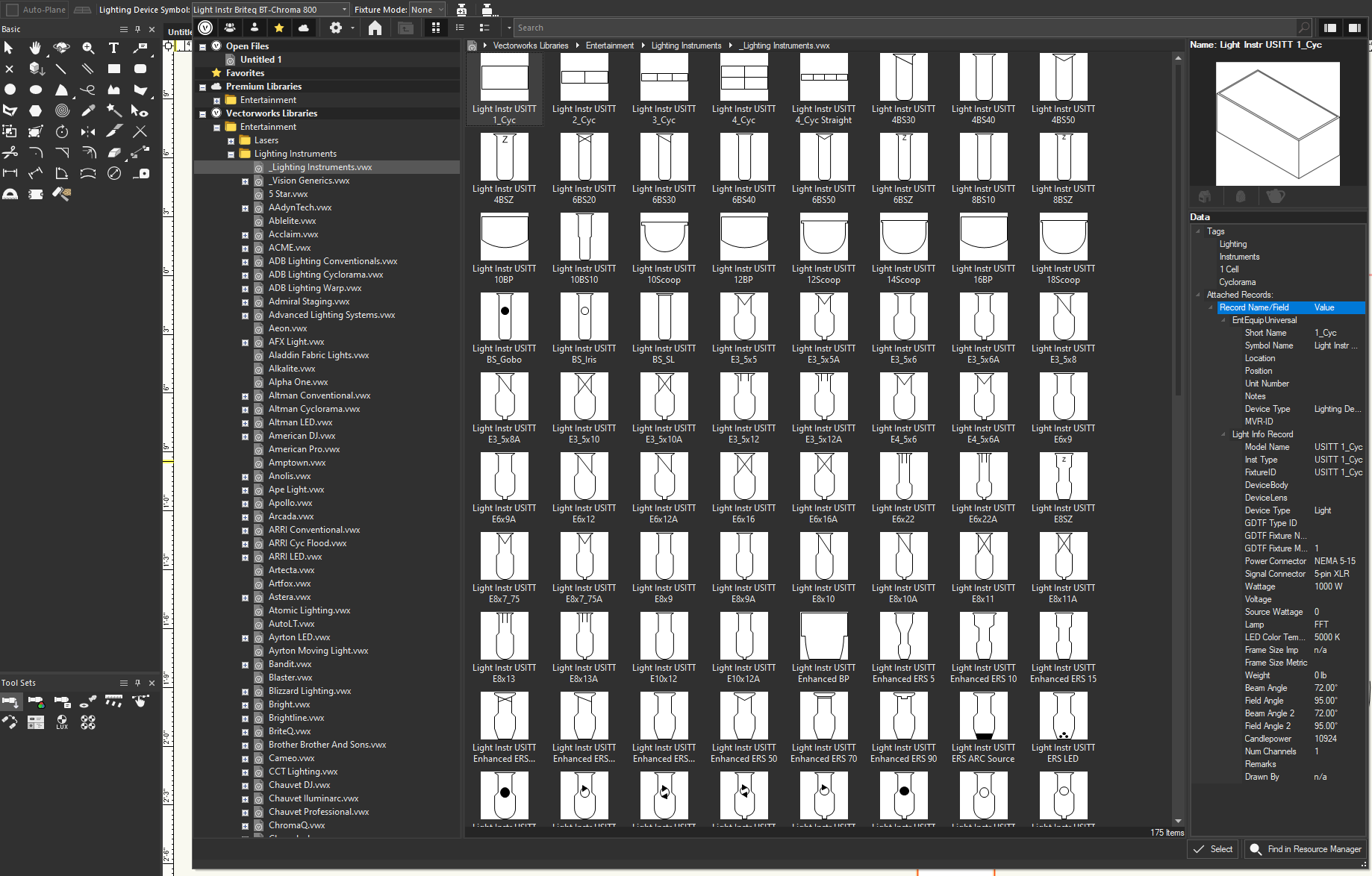Open the gear settings menu
Viewport: 1372px width, 876px height.
[336, 28]
